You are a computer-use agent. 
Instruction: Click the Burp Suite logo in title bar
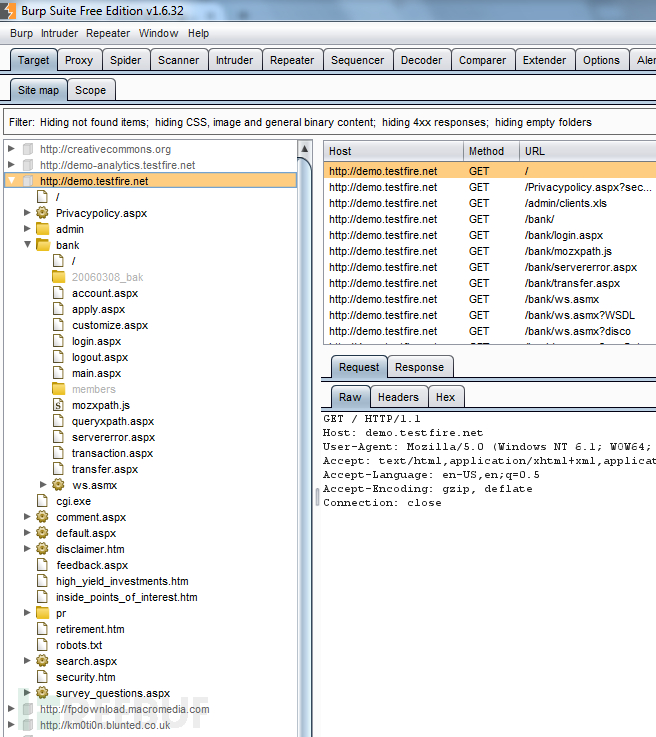click(8, 10)
